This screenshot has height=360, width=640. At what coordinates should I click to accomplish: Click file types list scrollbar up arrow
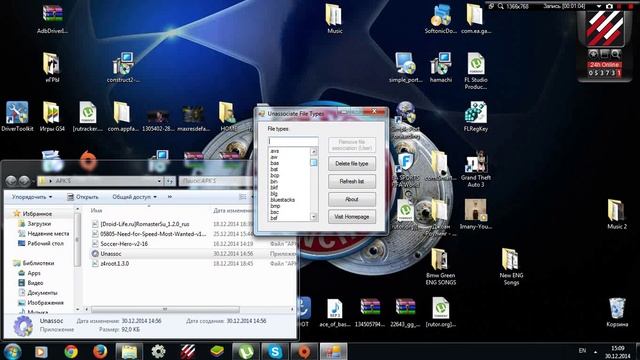[x=314, y=152]
